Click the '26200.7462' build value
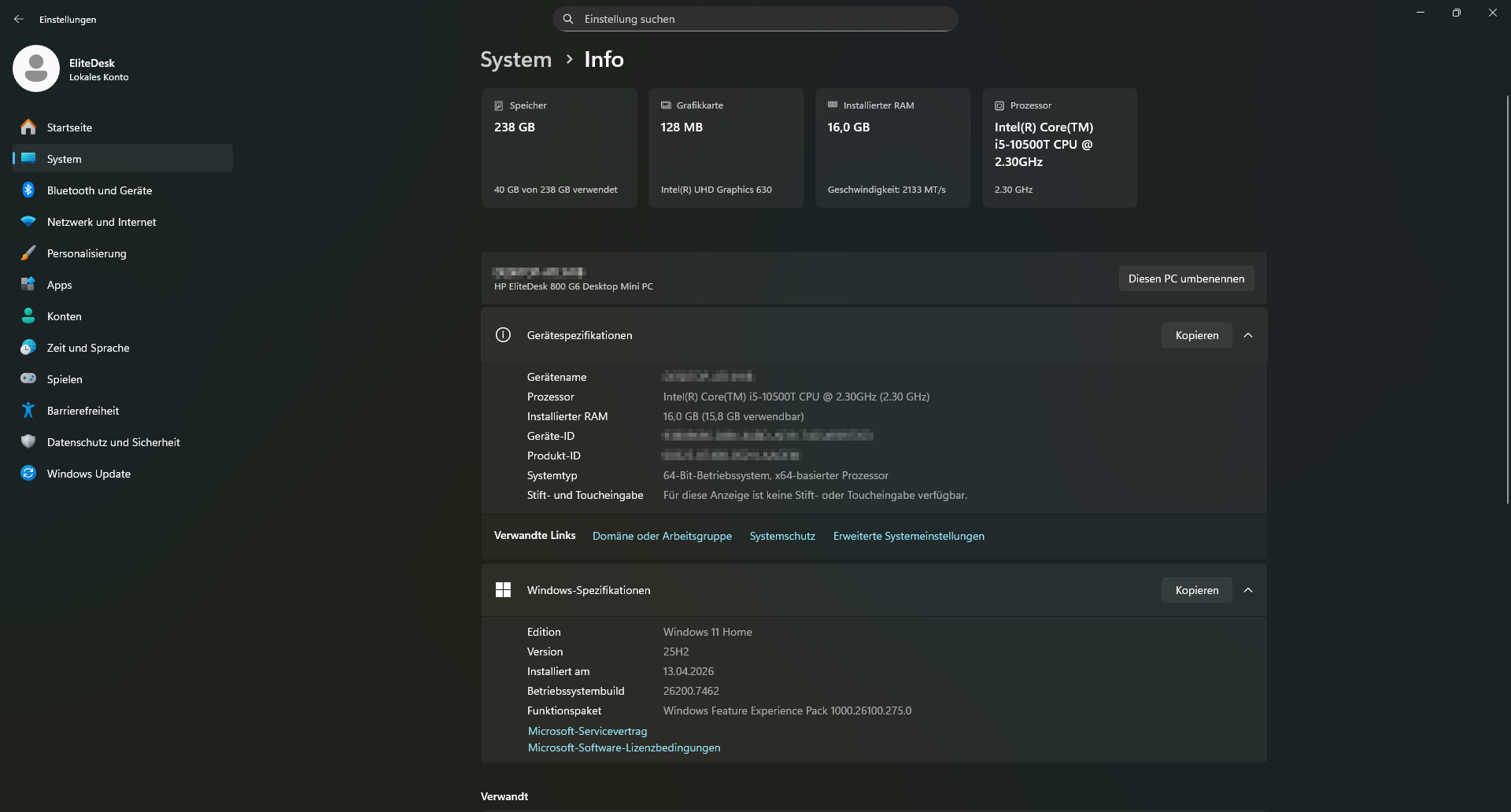Screen dimensions: 1511x812 point(691,691)
